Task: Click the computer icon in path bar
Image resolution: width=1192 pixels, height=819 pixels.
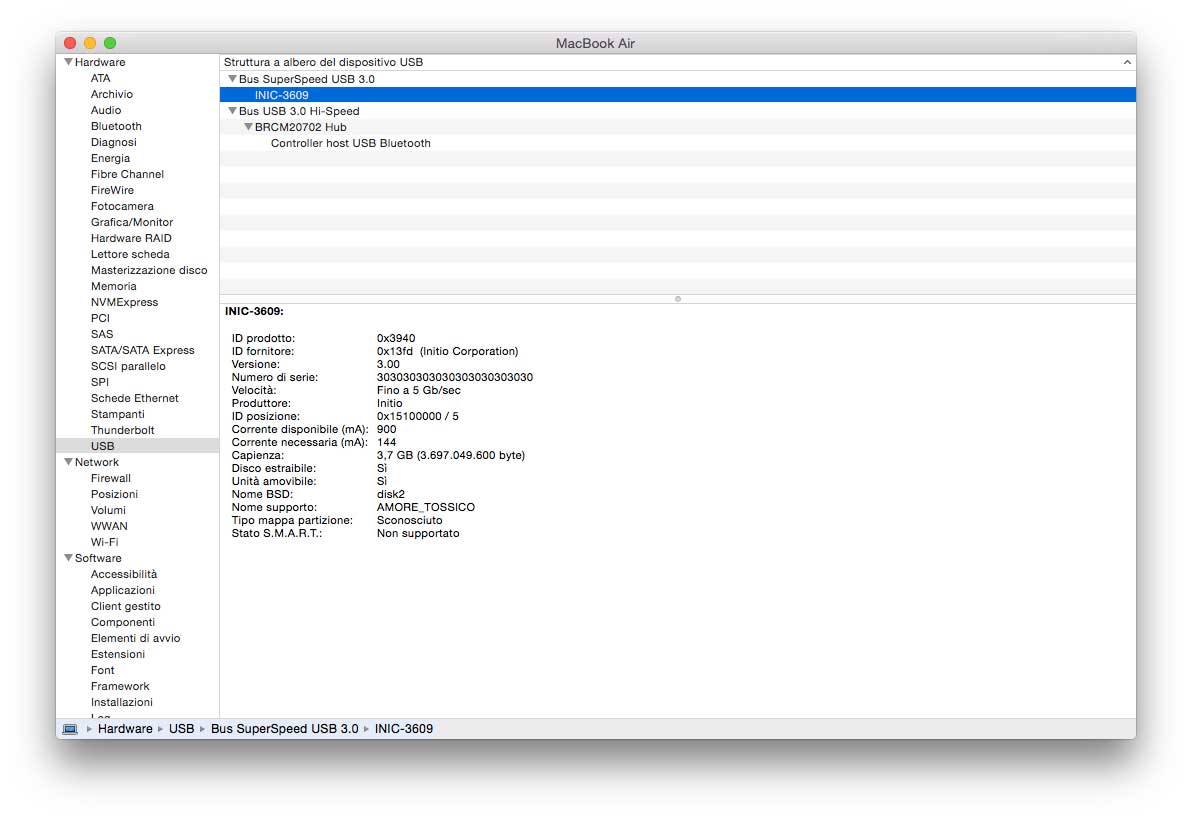Action: 70,729
